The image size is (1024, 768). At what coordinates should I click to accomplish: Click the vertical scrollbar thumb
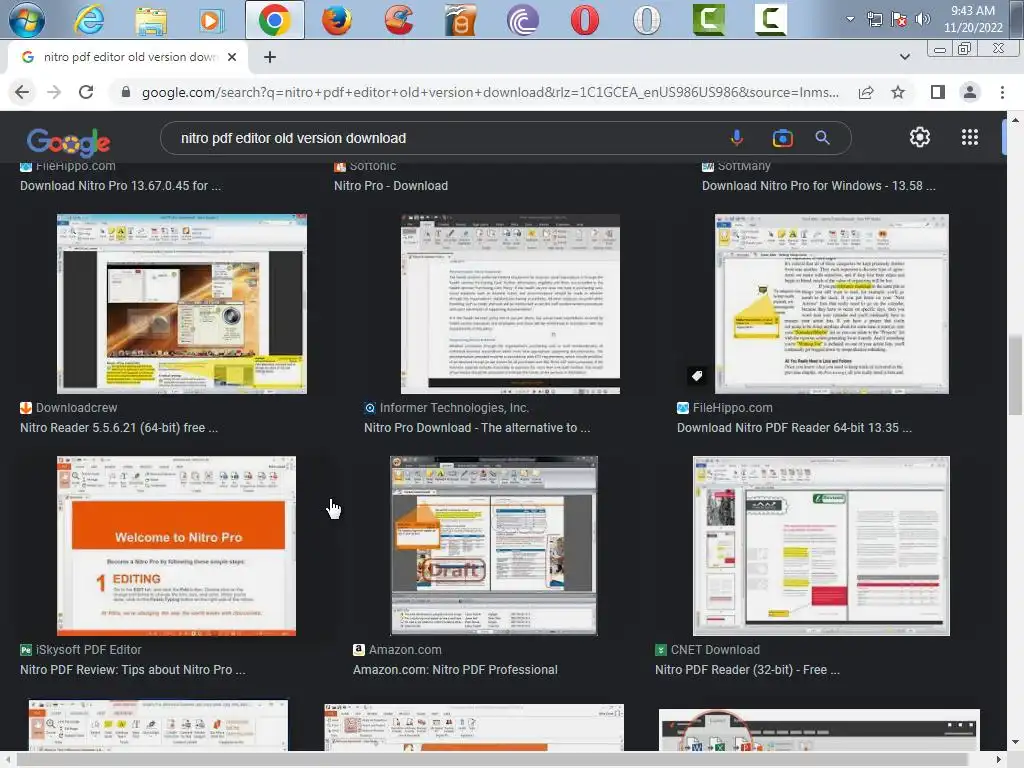pyautogui.click(x=1014, y=374)
